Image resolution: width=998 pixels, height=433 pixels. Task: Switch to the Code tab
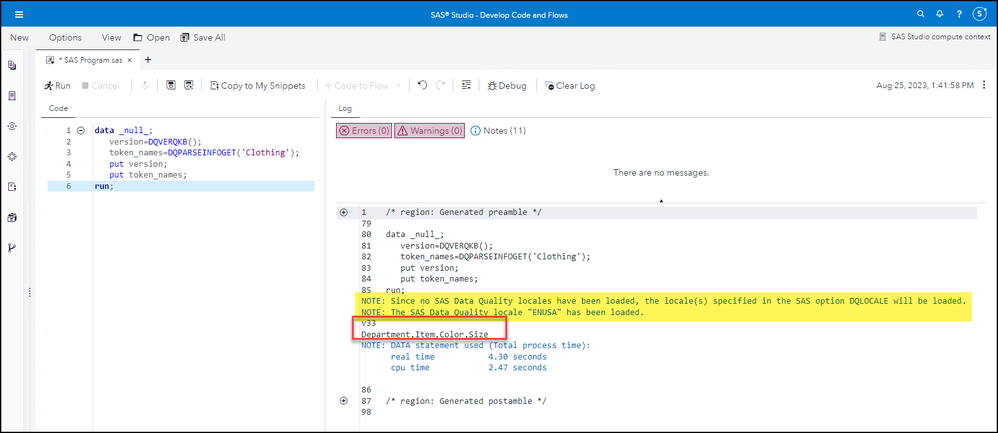[59, 109]
